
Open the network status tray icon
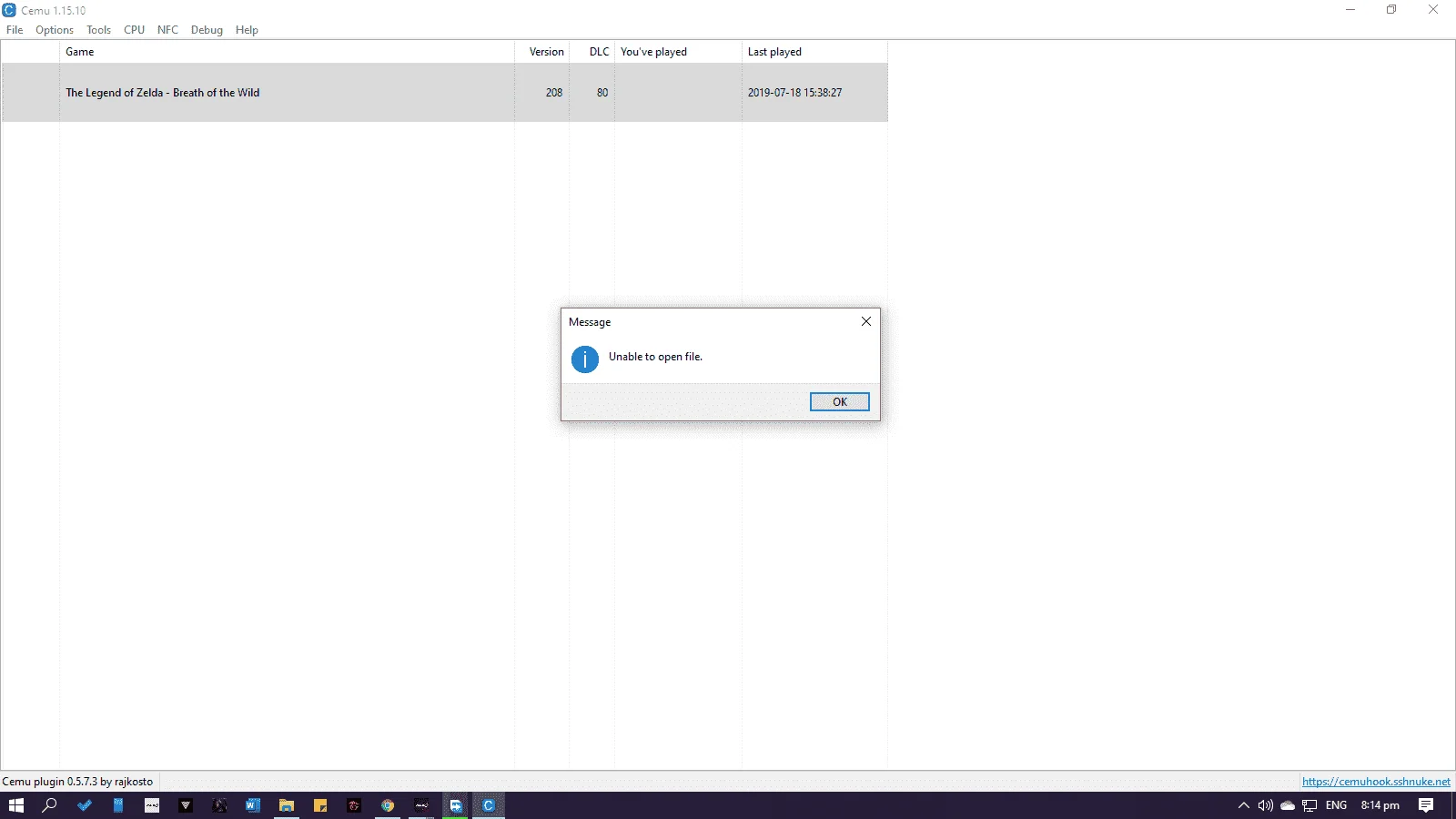[1309, 805]
